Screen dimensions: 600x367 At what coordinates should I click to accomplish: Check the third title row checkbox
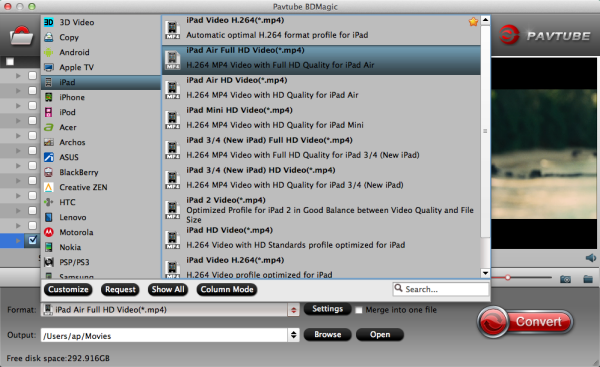pos(33,106)
